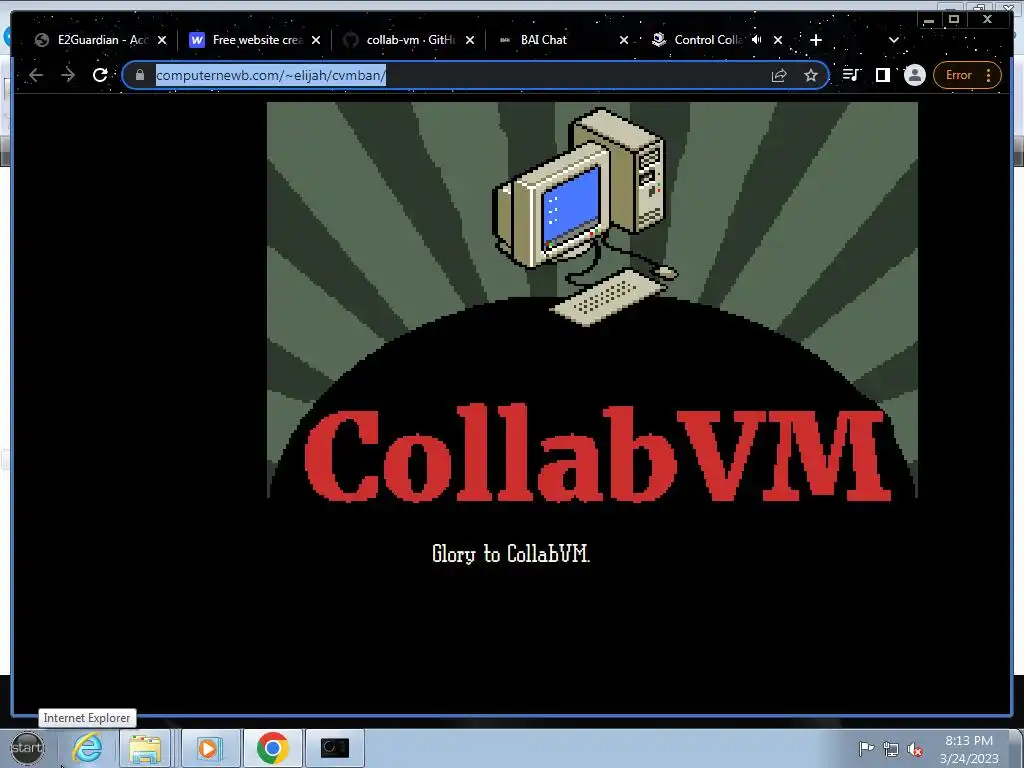Open the Action Center flag icon
1024x768 pixels.
866,748
